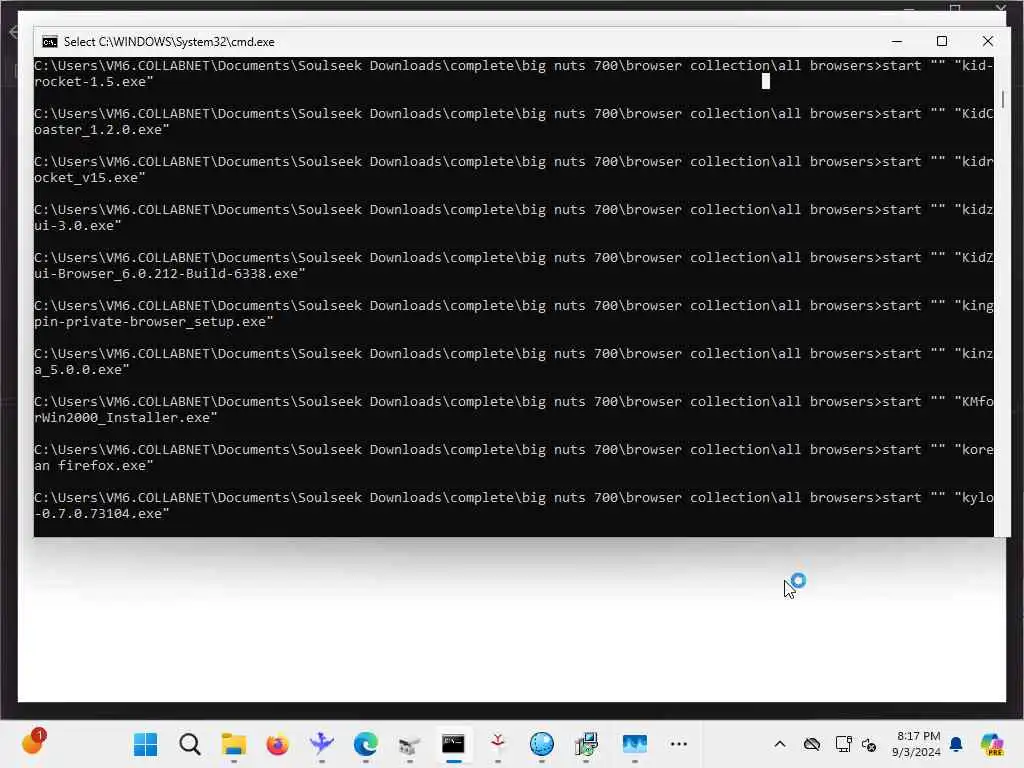Open File Explorer from taskbar
This screenshot has width=1024, height=768.
coord(233,744)
